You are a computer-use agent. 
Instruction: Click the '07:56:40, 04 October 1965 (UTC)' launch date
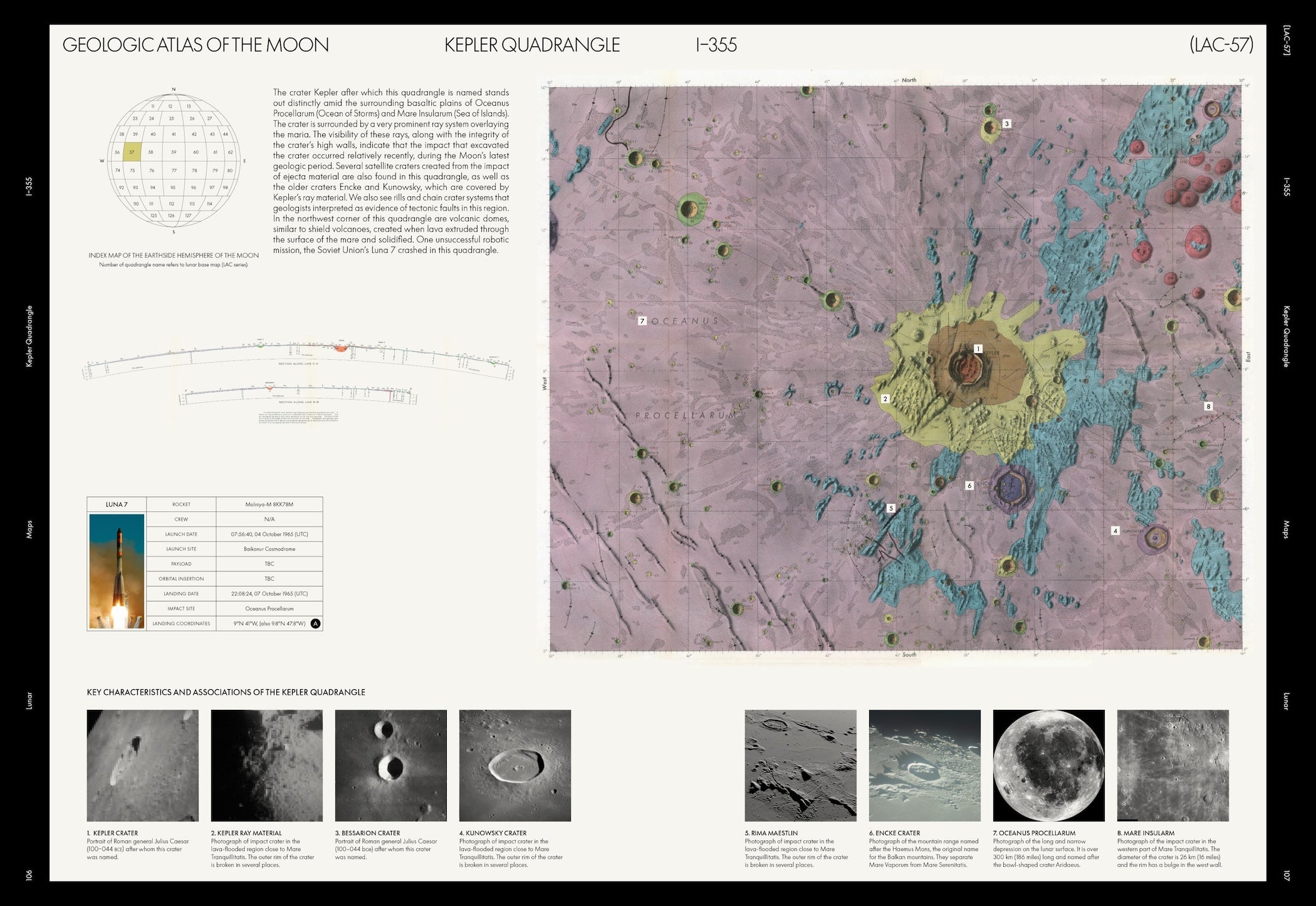(269, 534)
